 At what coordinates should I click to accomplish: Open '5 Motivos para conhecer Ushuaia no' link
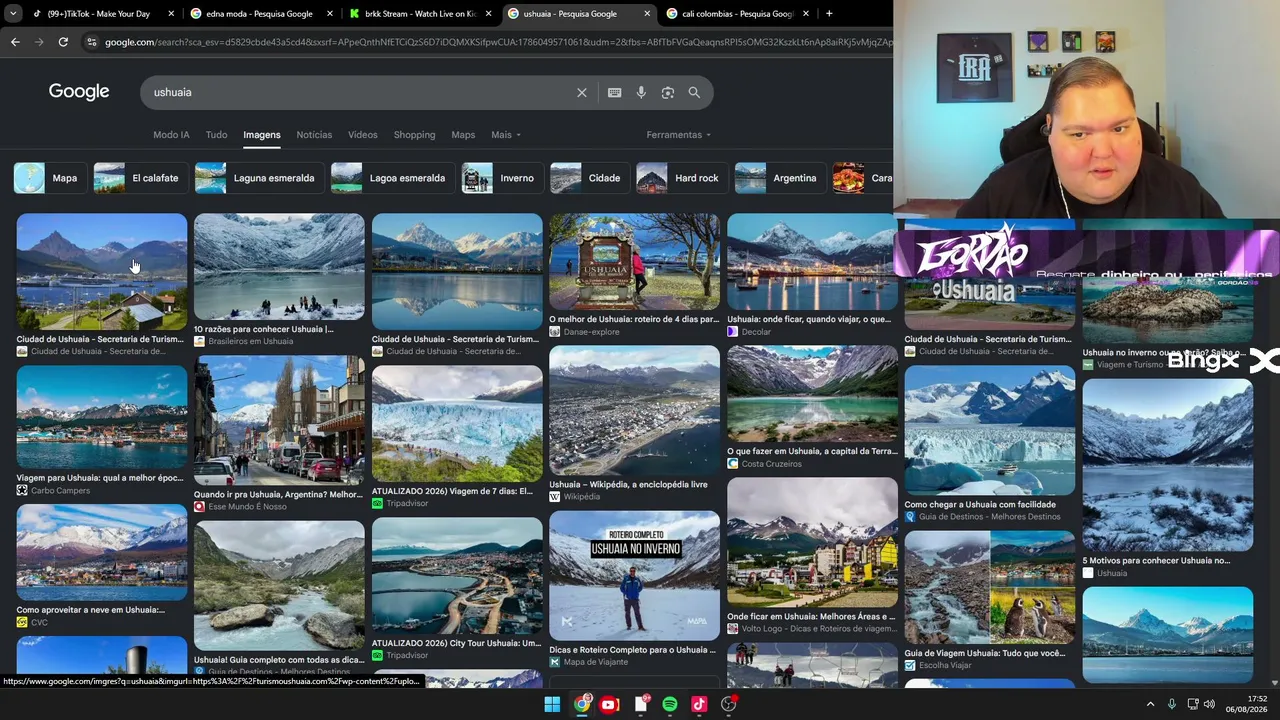coord(1156,561)
